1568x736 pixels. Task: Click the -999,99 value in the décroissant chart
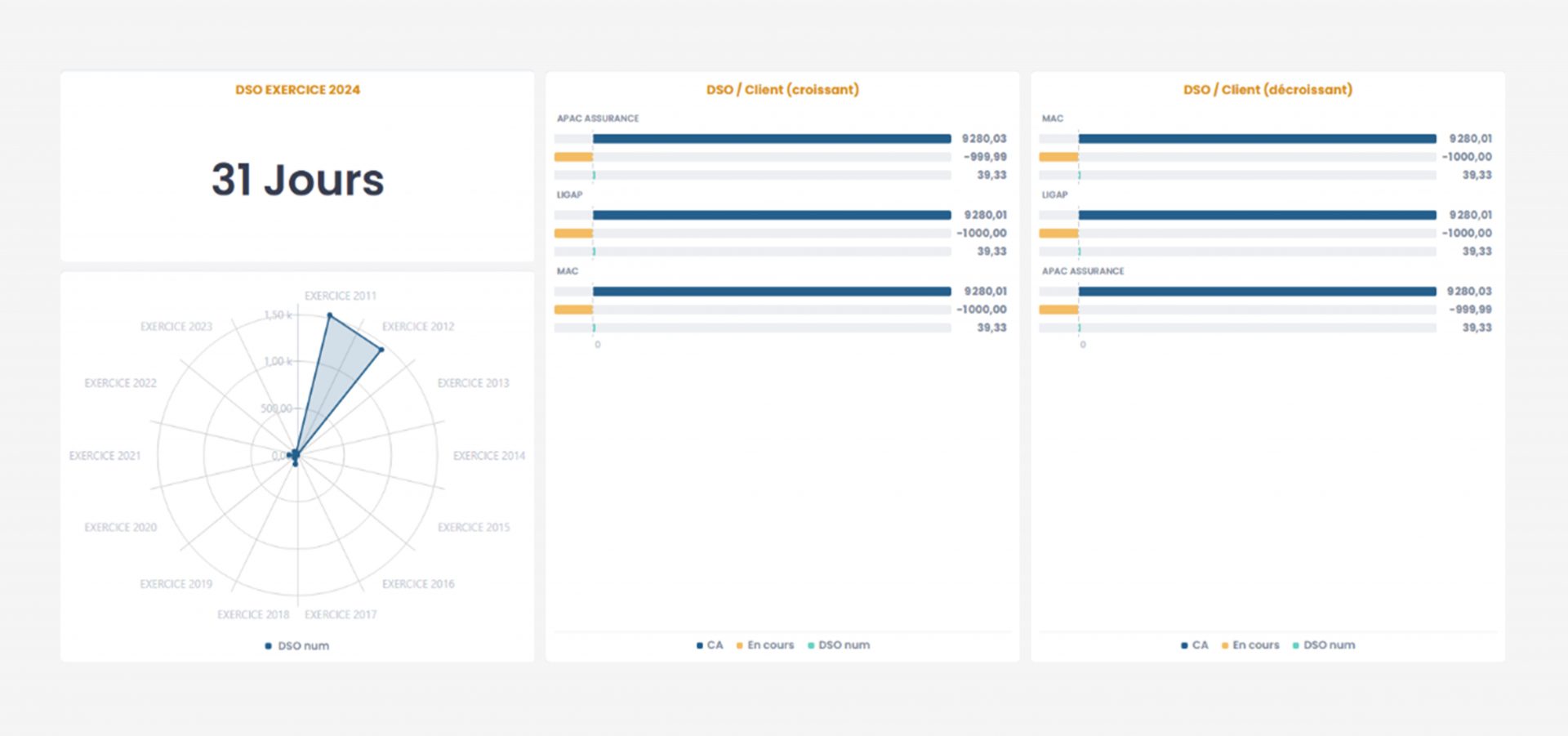[x=1470, y=310]
